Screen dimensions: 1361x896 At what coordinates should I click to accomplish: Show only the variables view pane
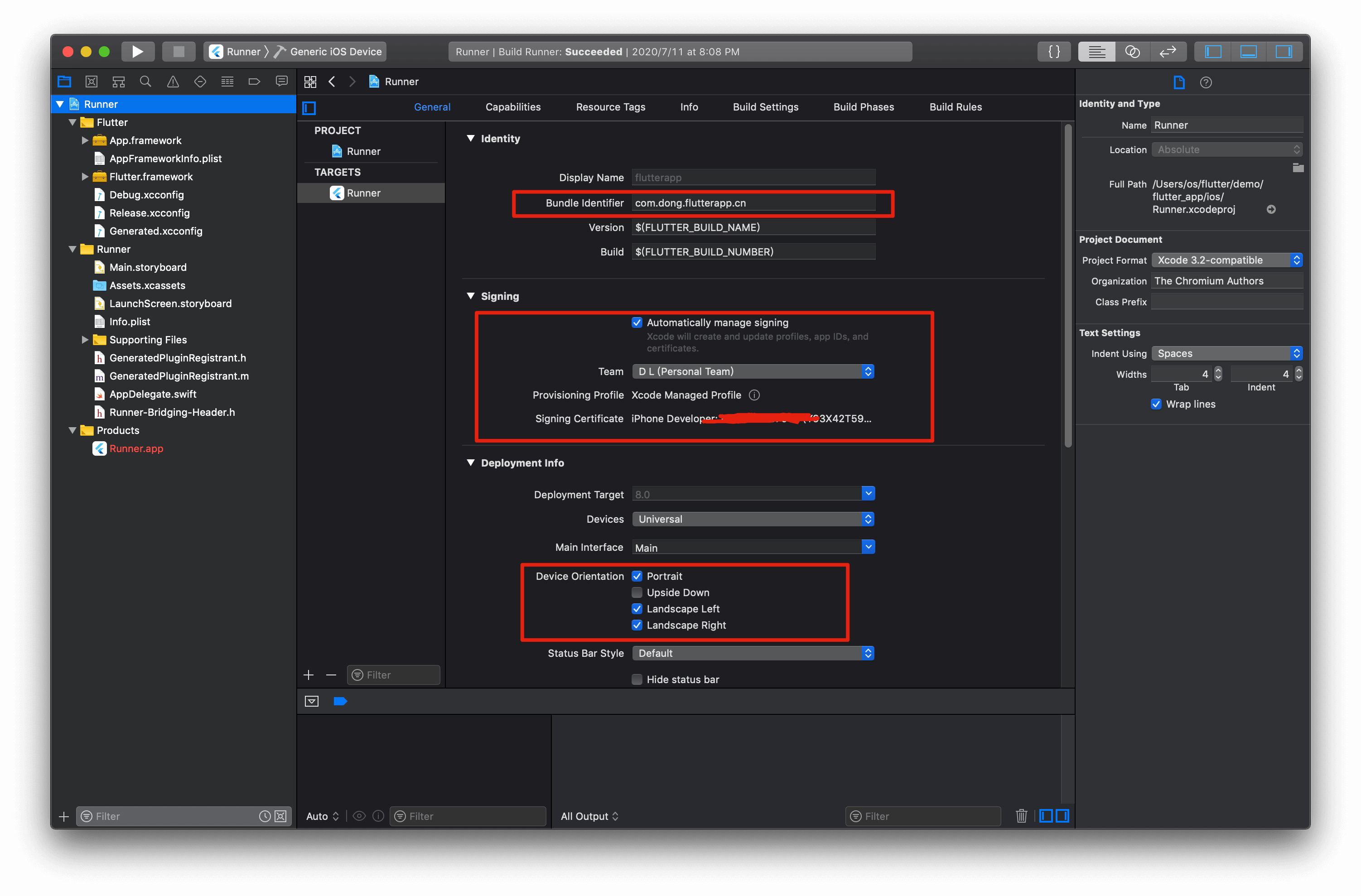pos(1045,816)
